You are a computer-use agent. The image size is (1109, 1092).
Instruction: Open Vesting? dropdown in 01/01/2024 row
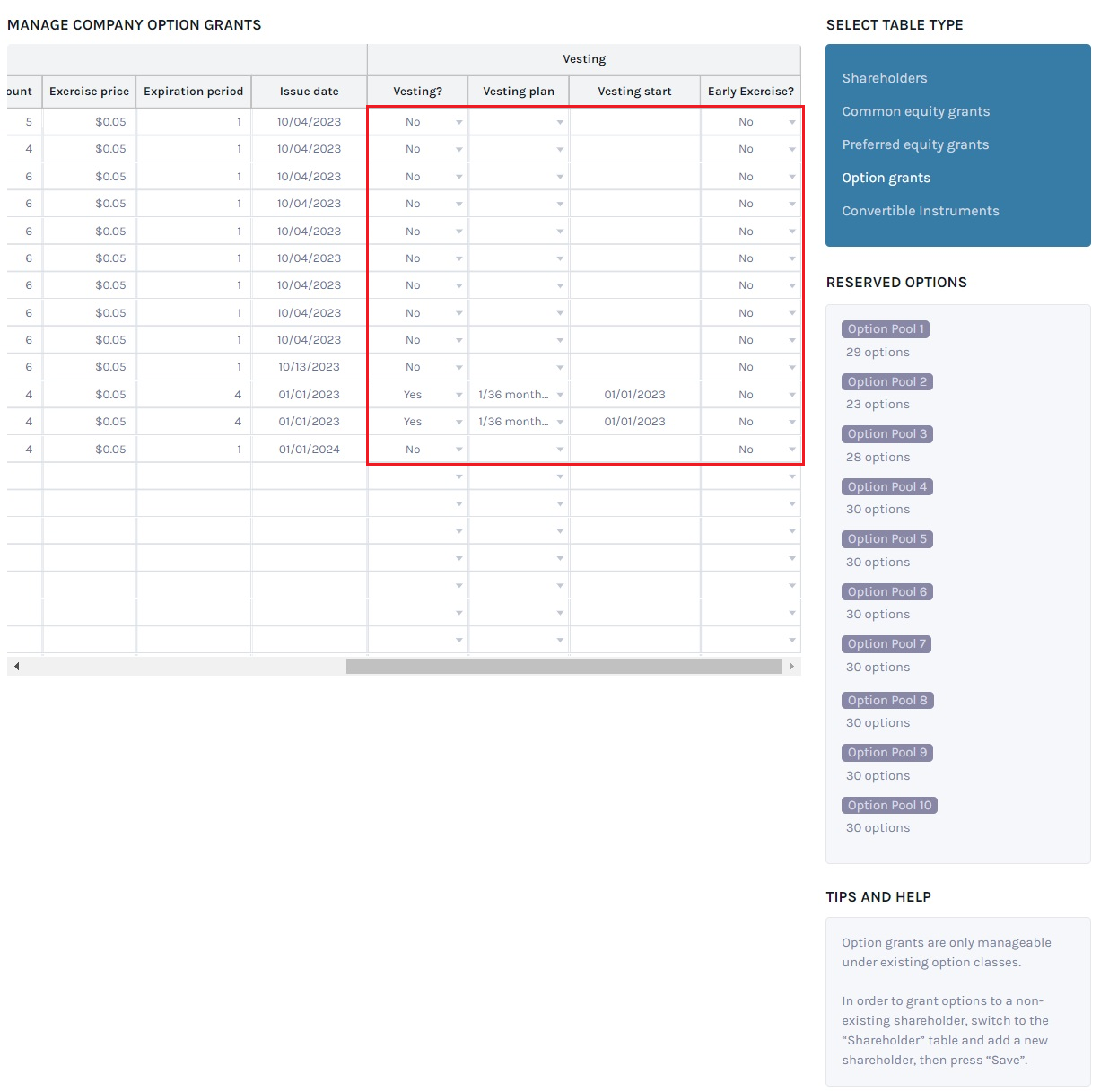458,450
